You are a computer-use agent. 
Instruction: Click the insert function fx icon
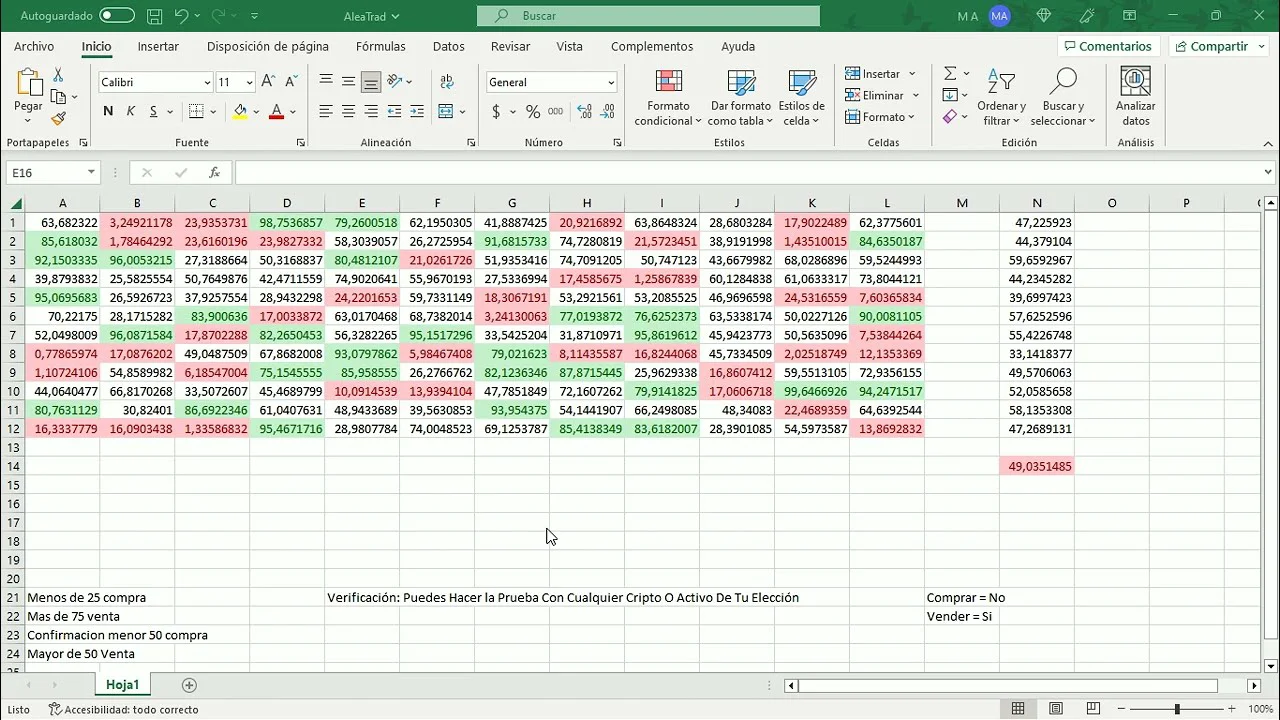(214, 173)
